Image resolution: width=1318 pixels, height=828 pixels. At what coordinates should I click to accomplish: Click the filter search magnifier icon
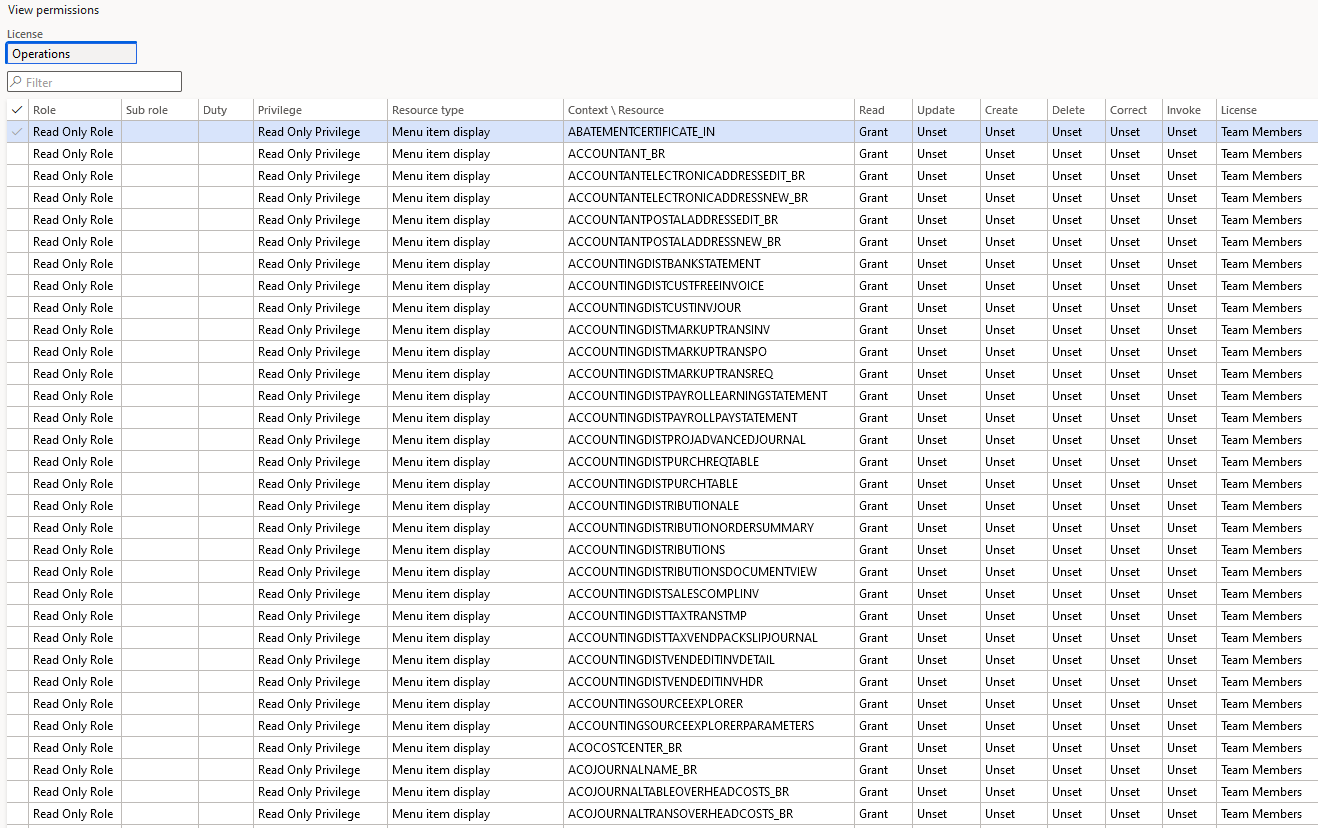(x=17, y=82)
